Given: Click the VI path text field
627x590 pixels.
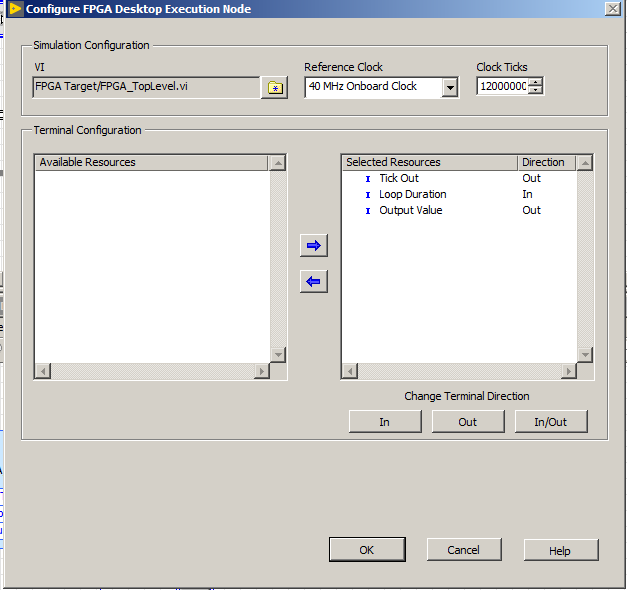Looking at the screenshot, I should pyautogui.click(x=145, y=87).
